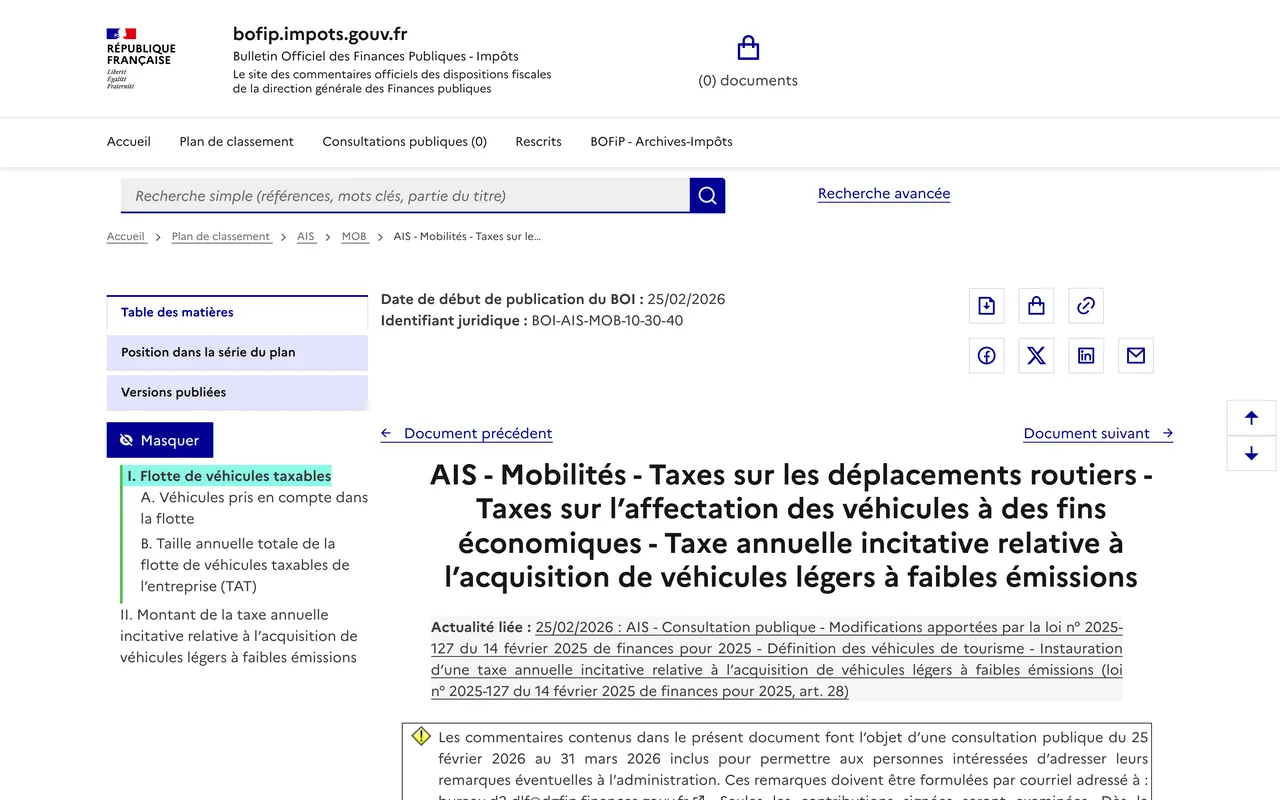
Task: Download the document as PDF
Action: coord(986,306)
